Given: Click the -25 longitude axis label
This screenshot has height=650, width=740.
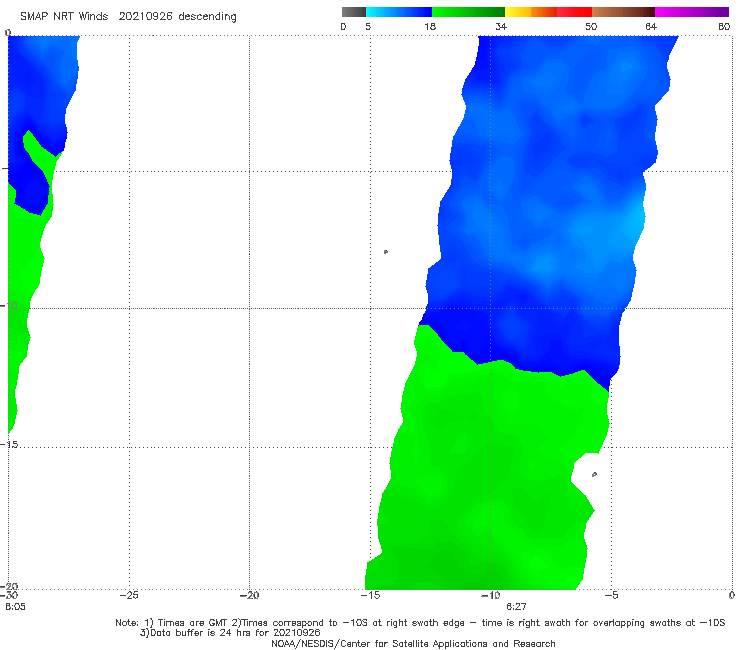Looking at the screenshot, I should [x=129, y=595].
